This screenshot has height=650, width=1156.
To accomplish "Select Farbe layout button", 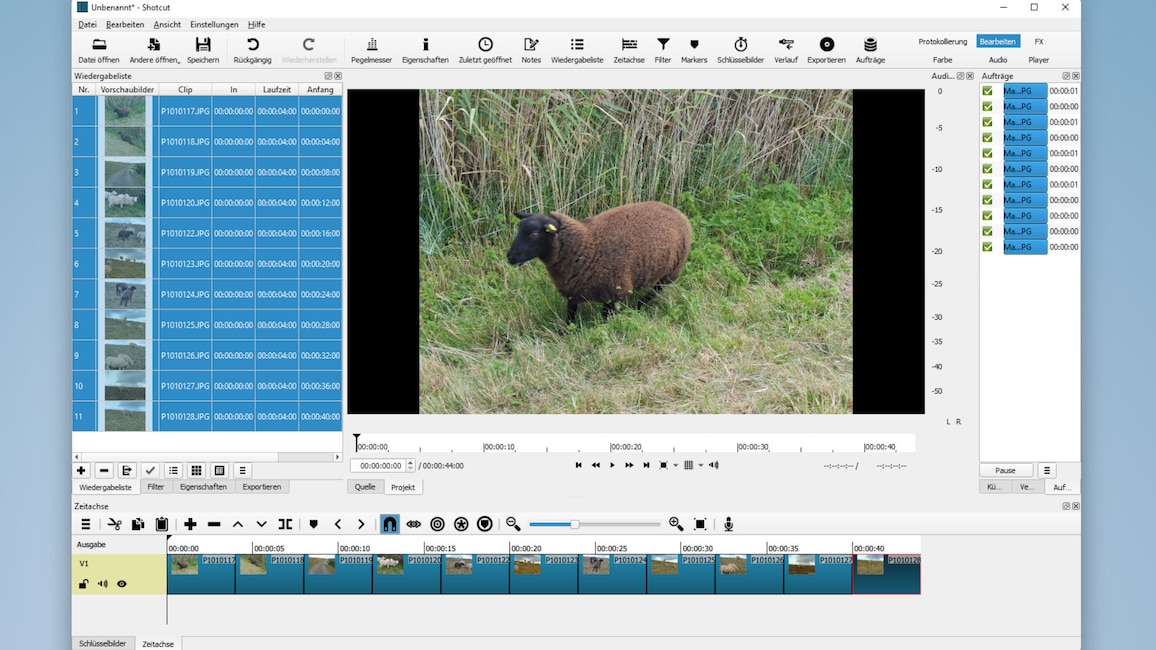I will [x=942, y=60].
